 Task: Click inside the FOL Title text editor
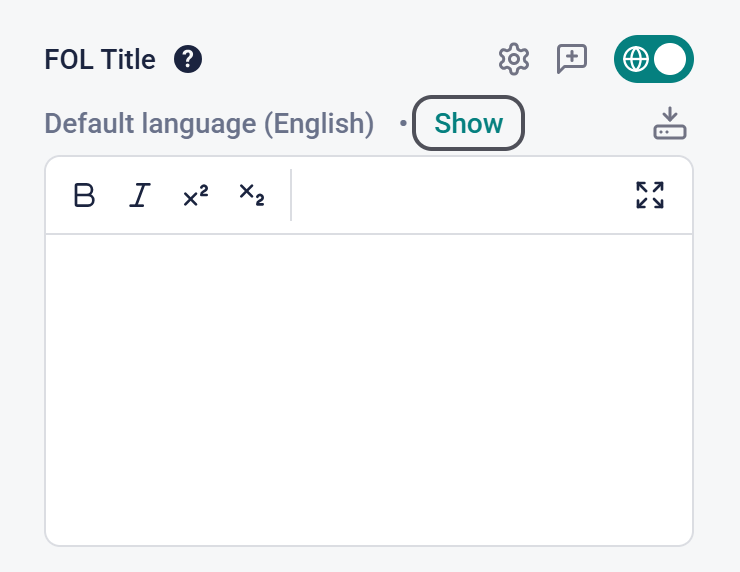(369, 380)
